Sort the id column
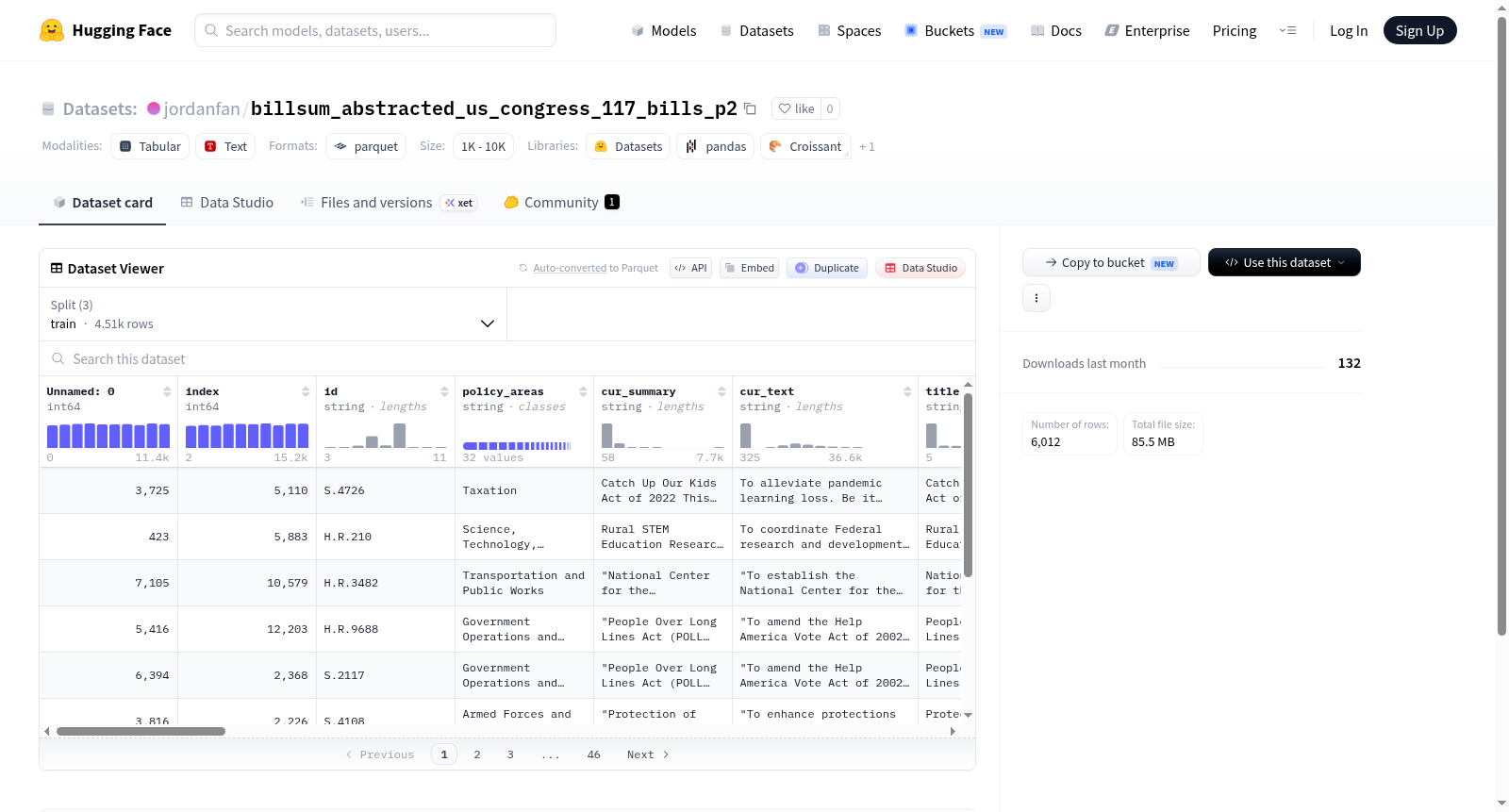 444,391
